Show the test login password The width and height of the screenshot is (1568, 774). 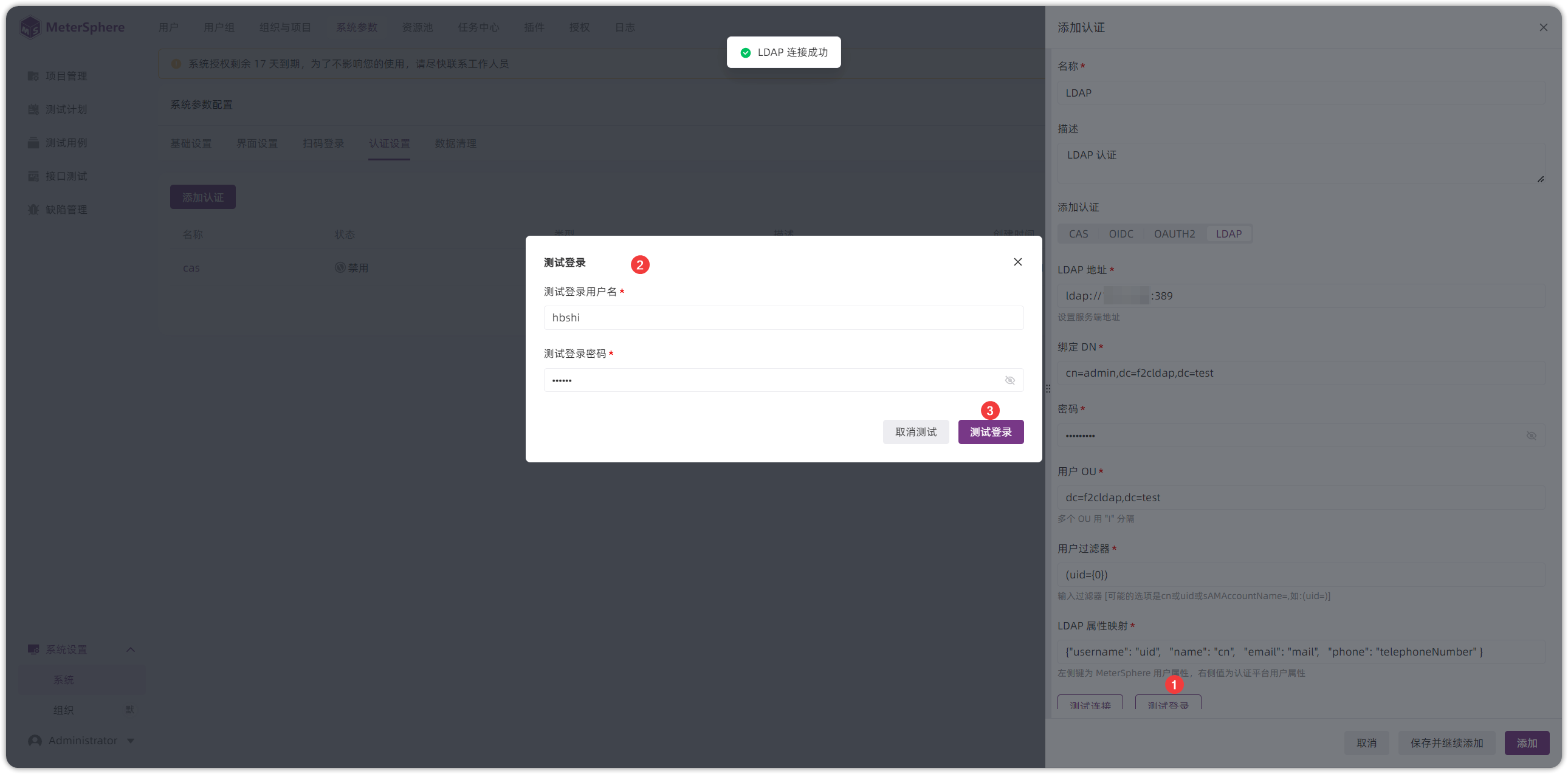[x=1010, y=380]
